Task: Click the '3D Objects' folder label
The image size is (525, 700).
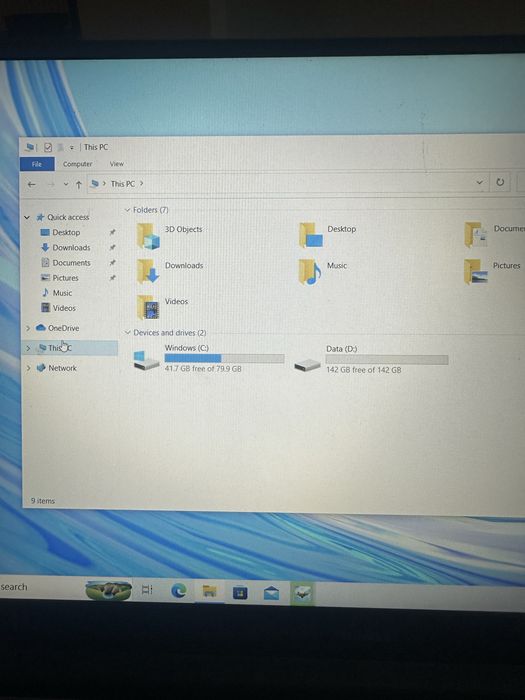Action: click(x=183, y=229)
